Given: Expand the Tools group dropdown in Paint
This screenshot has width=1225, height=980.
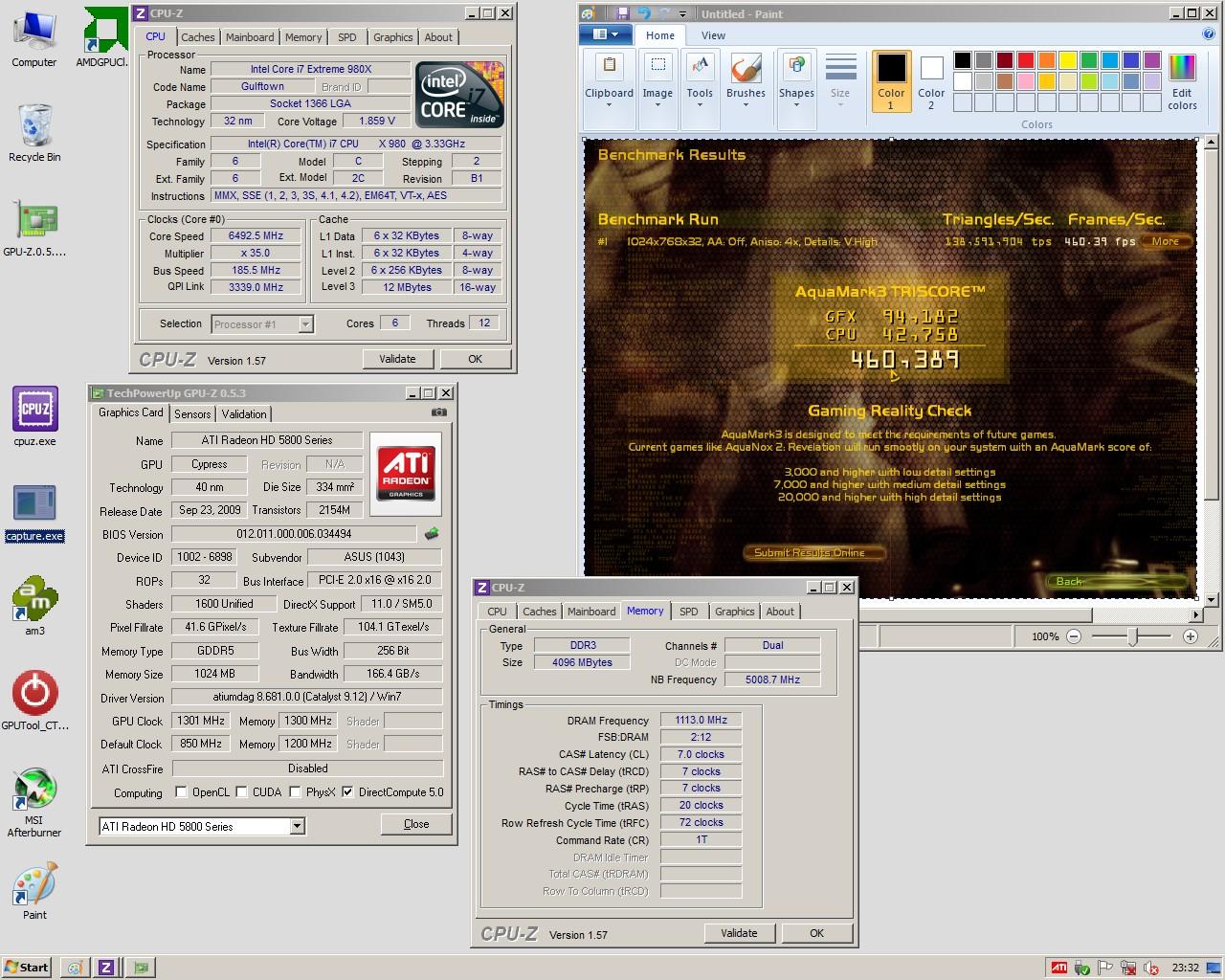Looking at the screenshot, I should (700, 89).
